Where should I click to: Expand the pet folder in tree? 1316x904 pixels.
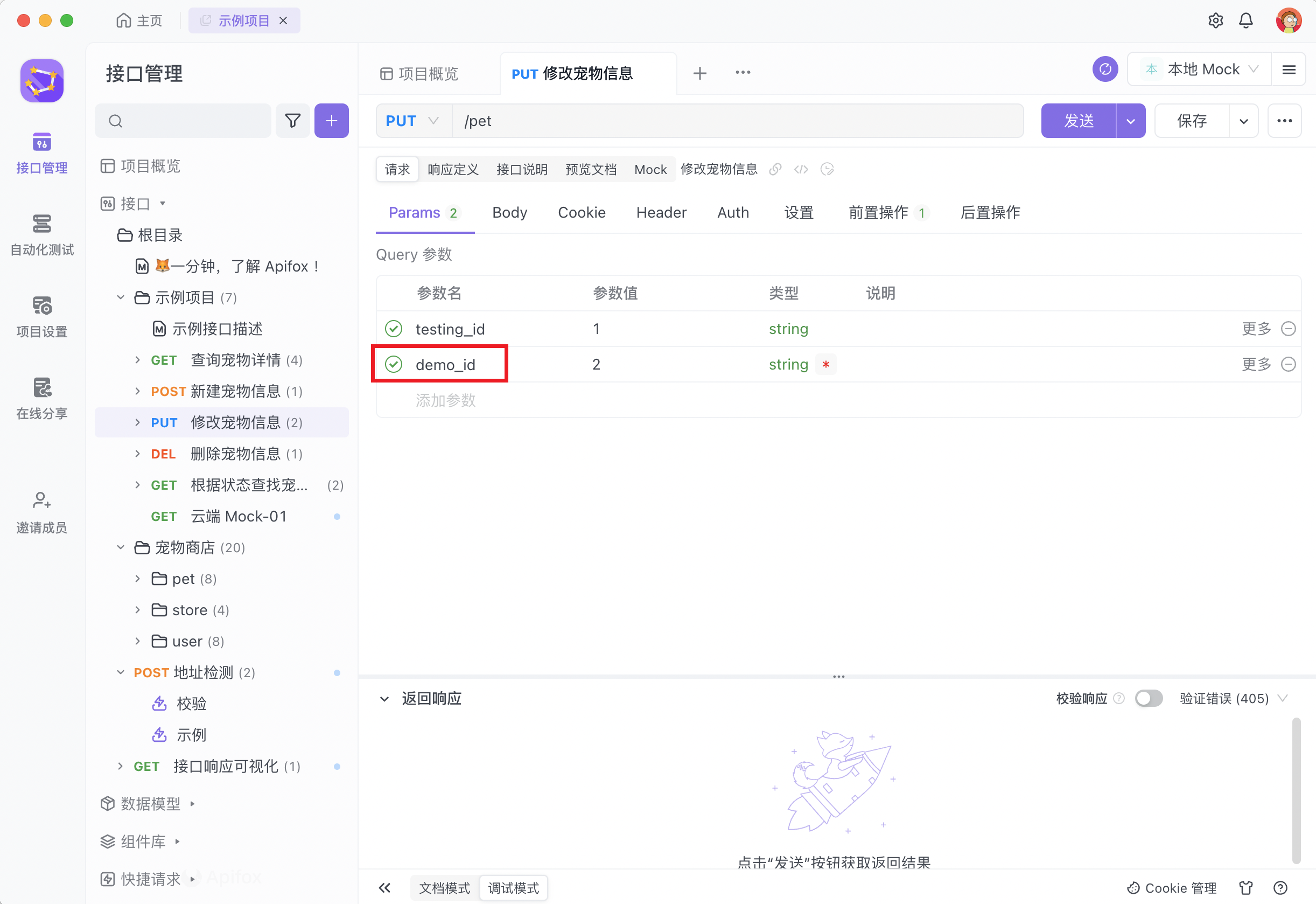pos(138,579)
